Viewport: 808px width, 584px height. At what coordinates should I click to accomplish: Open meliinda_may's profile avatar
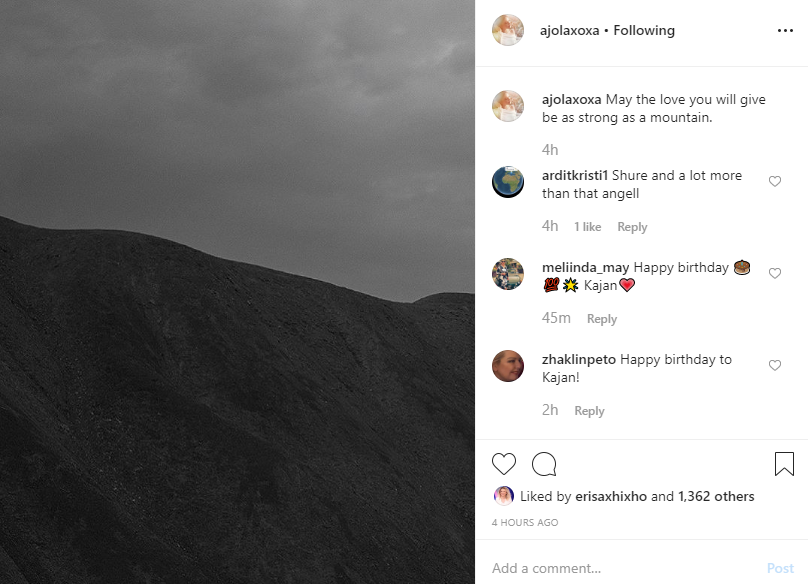tap(508, 274)
